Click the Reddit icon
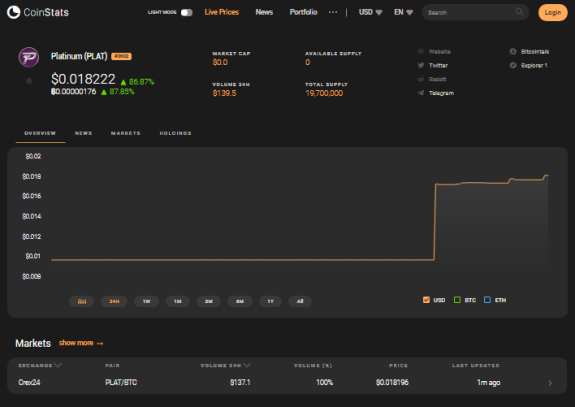This screenshot has width=575, height=407. pos(421,79)
